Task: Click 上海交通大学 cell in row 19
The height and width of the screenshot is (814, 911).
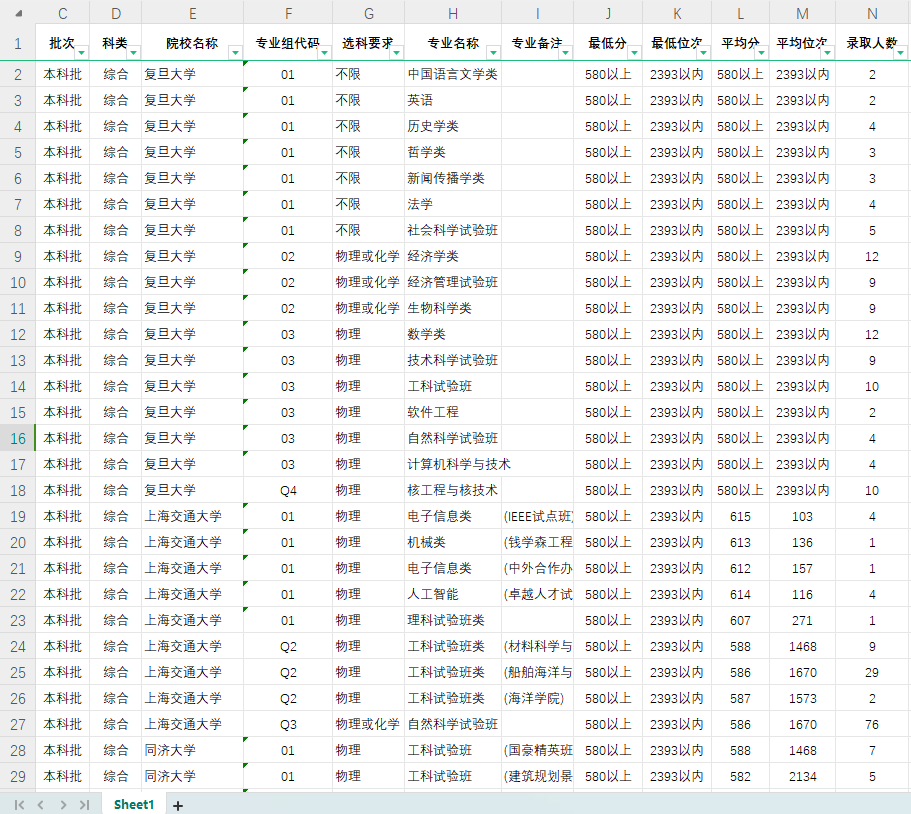Action: tap(192, 516)
